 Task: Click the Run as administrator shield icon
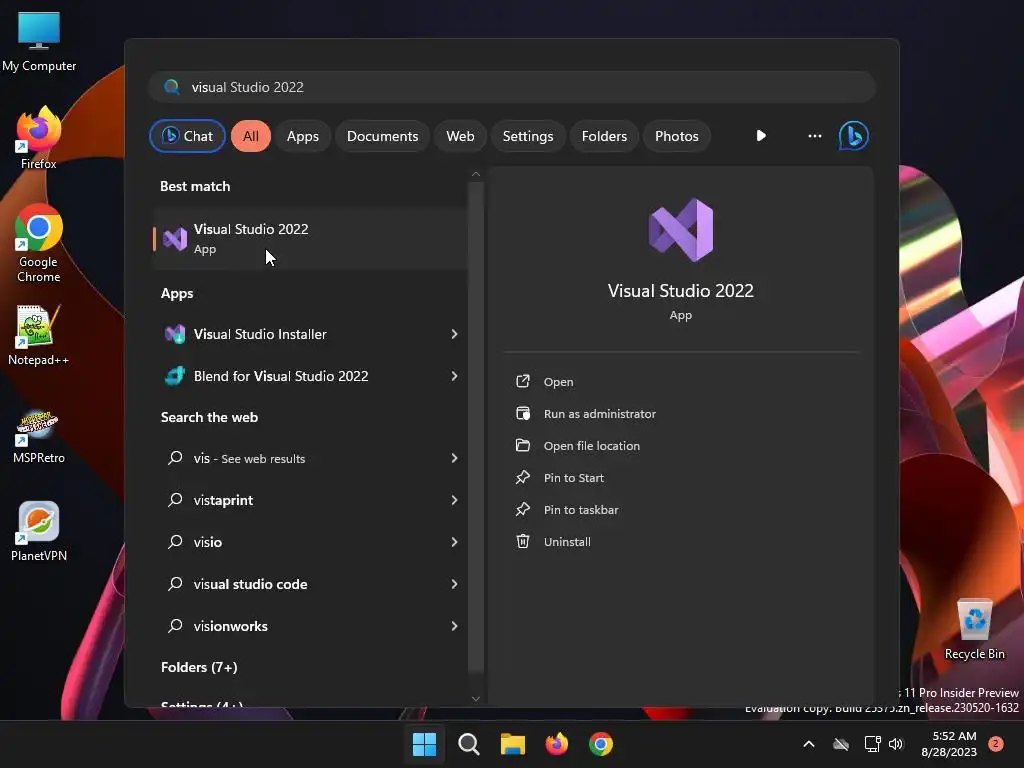coord(522,413)
